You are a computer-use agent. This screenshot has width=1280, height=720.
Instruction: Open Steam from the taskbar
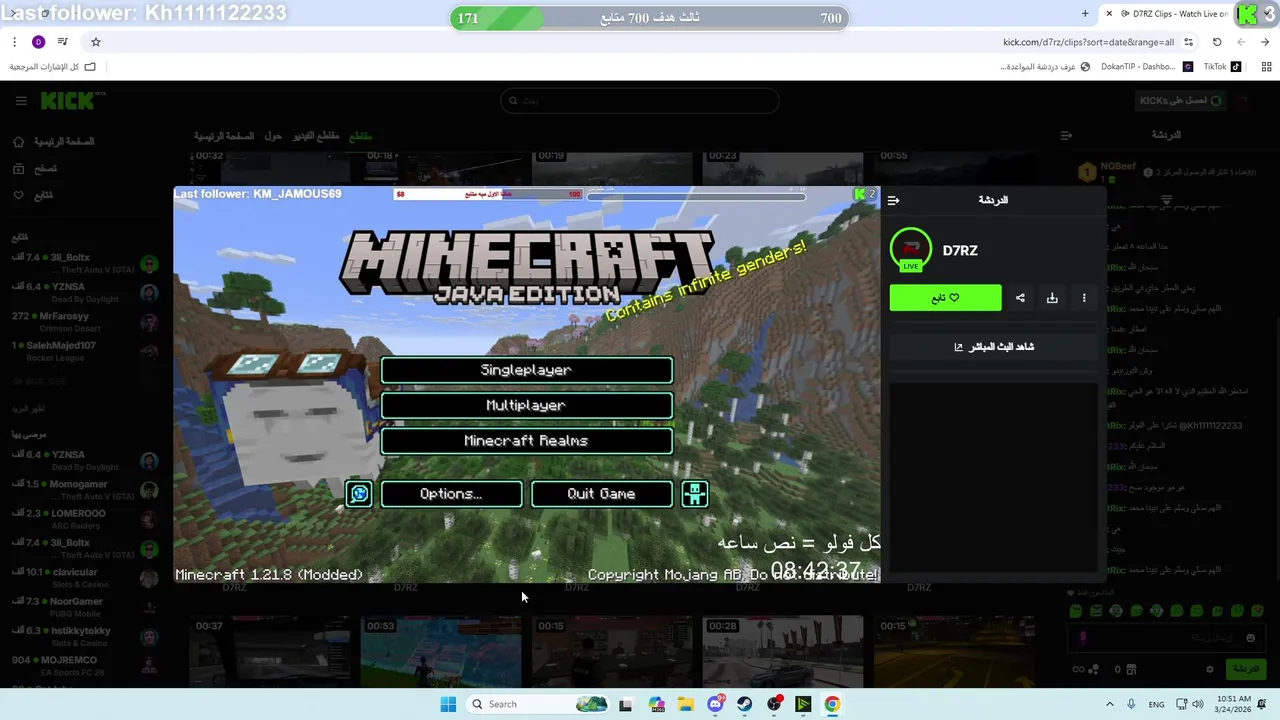click(744, 704)
